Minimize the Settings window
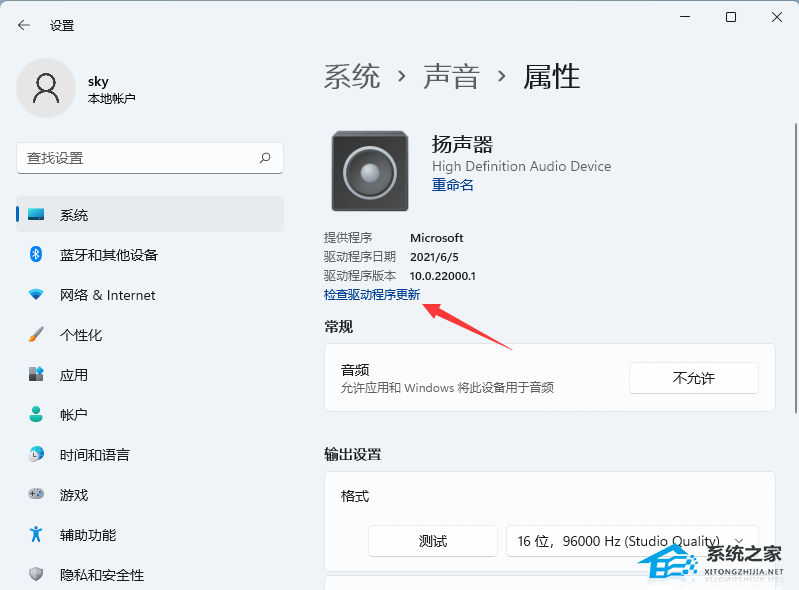 click(x=685, y=17)
